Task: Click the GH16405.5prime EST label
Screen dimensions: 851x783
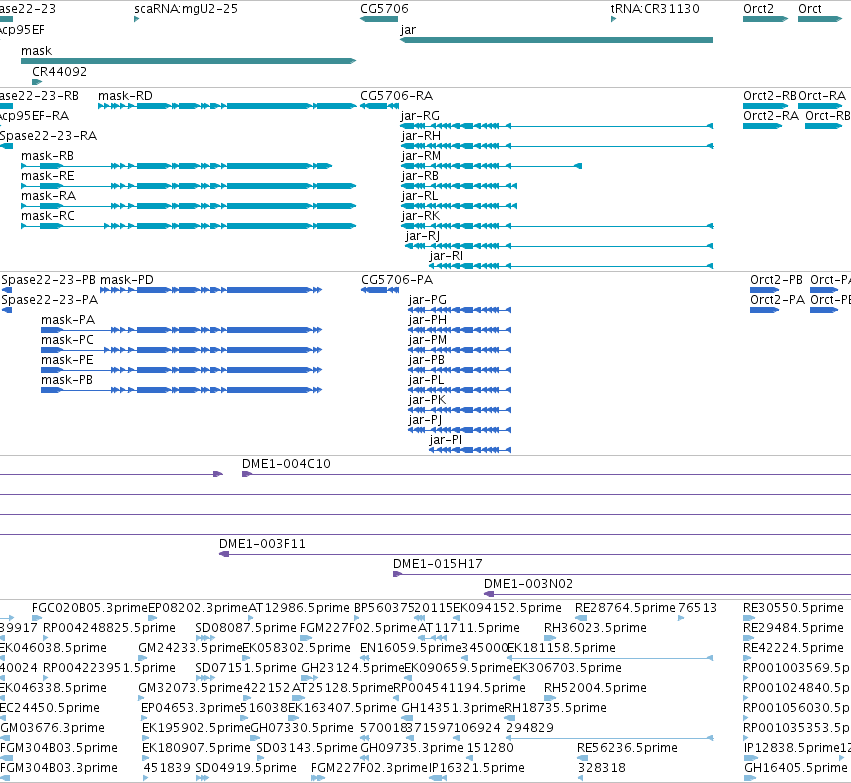Action: tap(796, 768)
